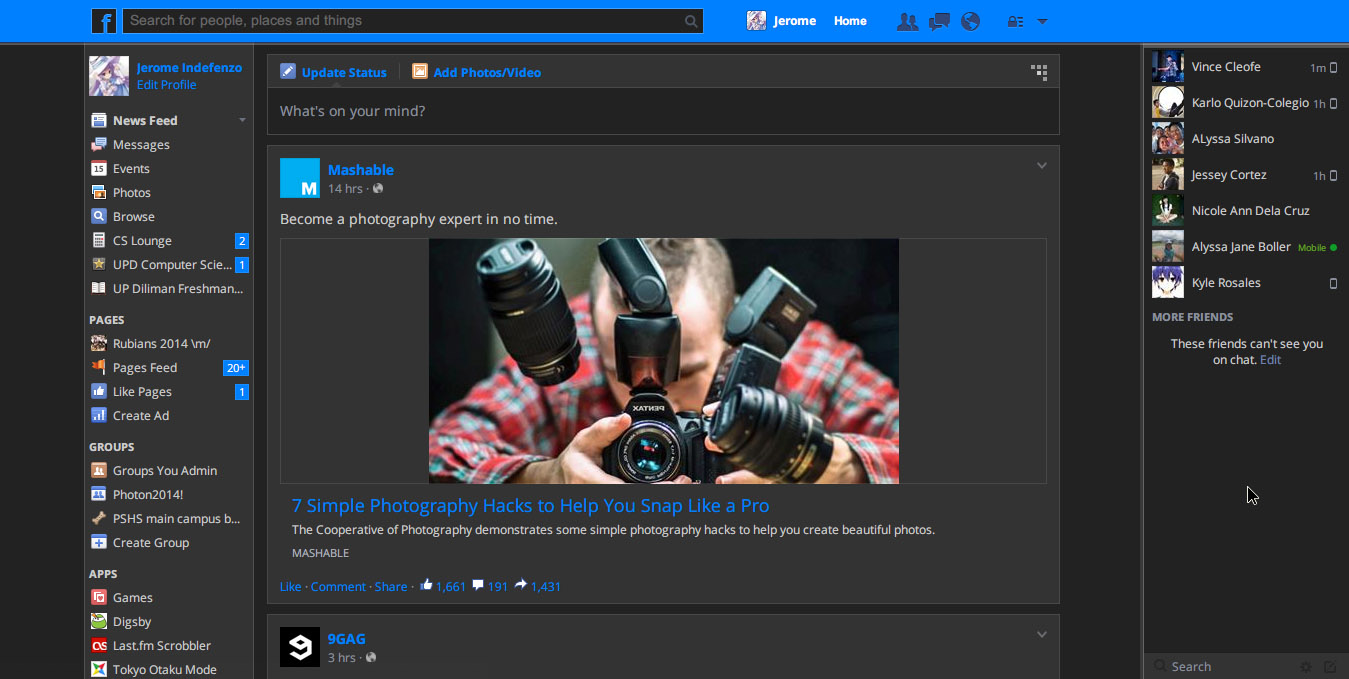The height and width of the screenshot is (679, 1349).
Task: Open the 9GAG page name link
Action: click(347, 639)
